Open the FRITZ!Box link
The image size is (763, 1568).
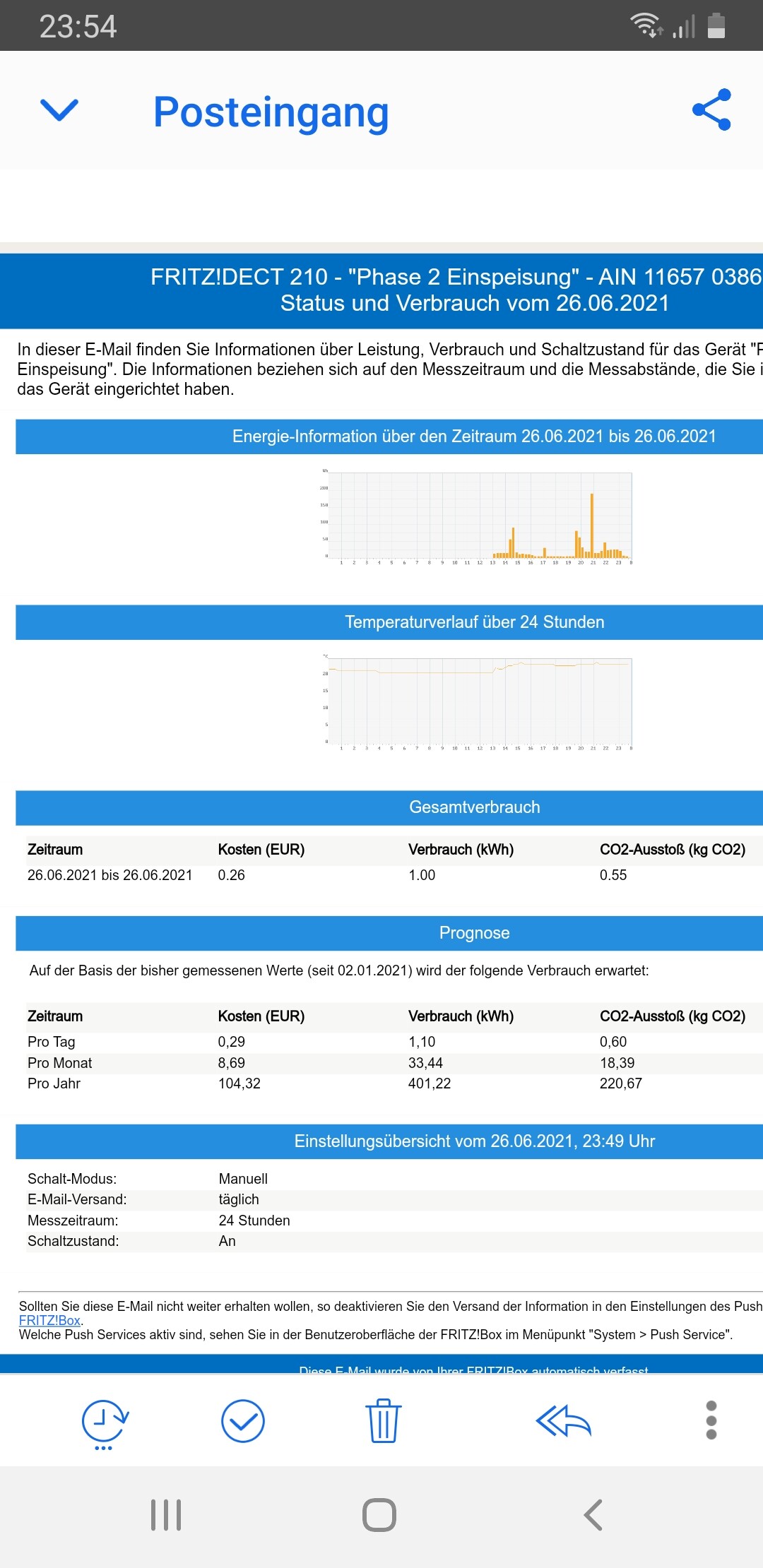coord(49,1320)
